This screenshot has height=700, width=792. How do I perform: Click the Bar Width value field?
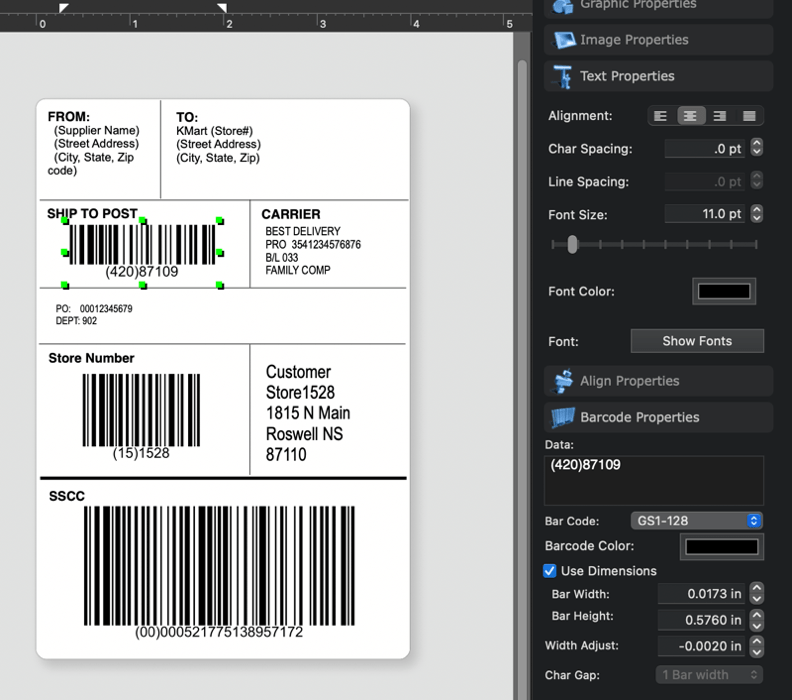tap(701, 594)
